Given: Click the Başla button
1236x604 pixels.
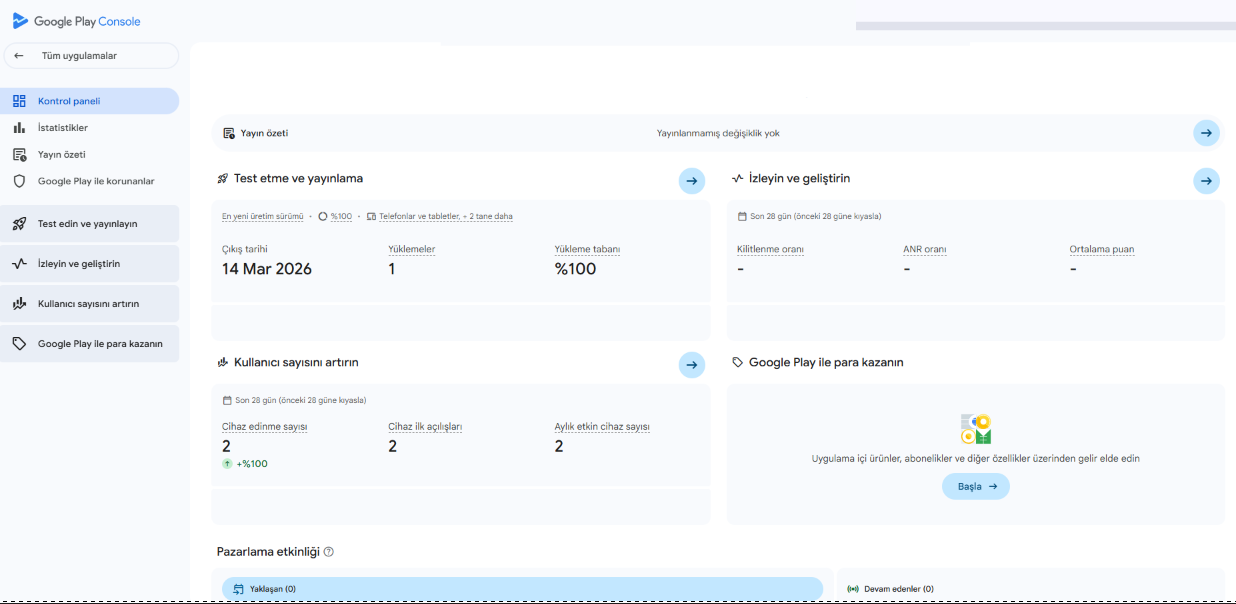Looking at the screenshot, I should click(x=976, y=487).
